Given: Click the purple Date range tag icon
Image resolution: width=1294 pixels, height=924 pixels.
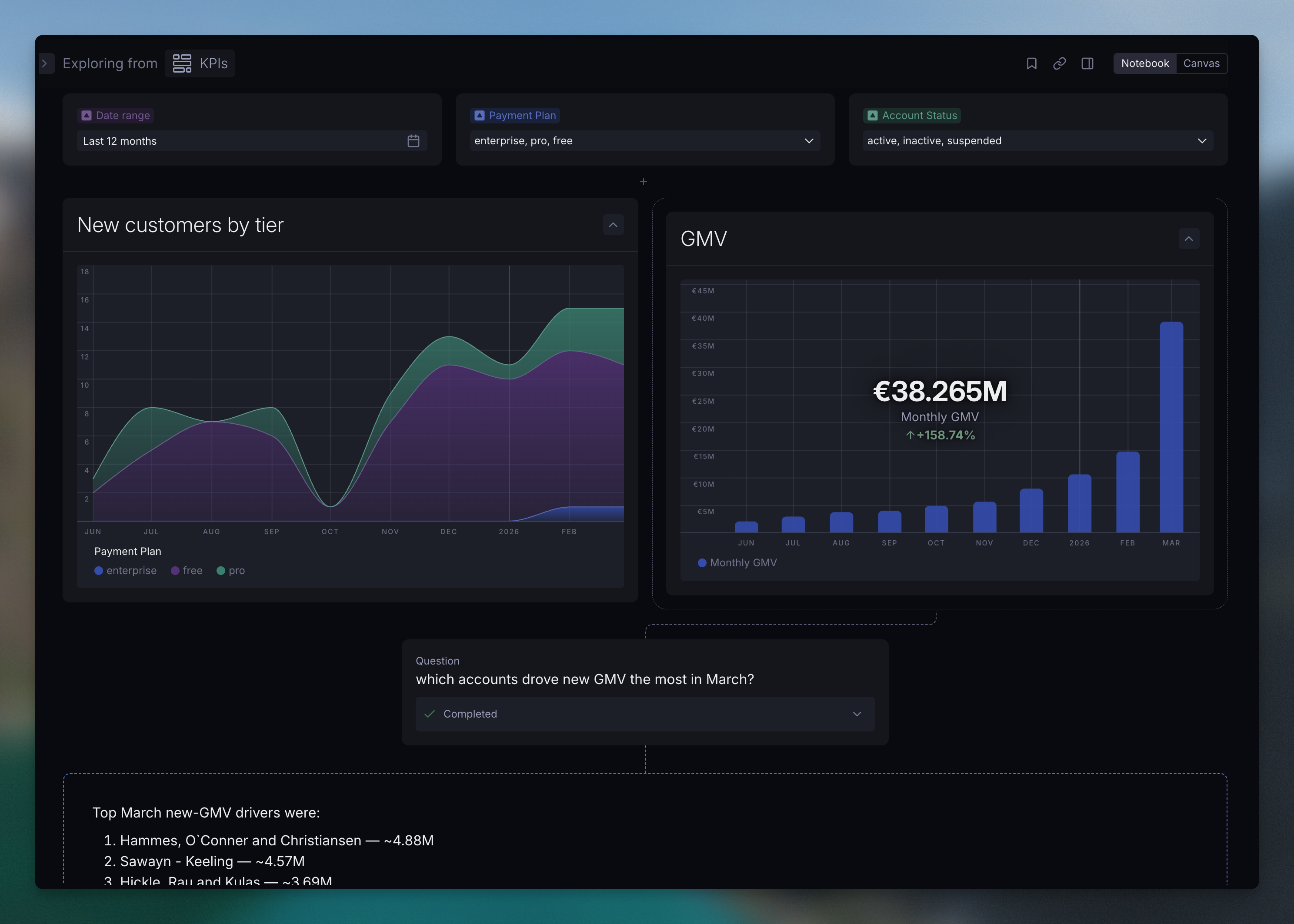Looking at the screenshot, I should [87, 116].
